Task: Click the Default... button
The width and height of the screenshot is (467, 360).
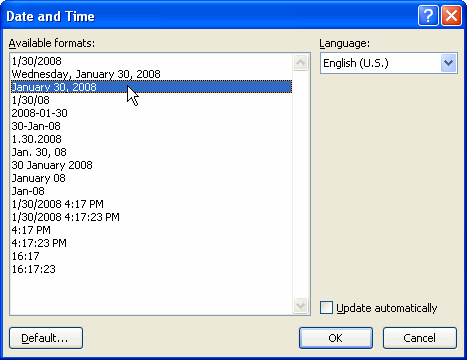Action: click(x=46, y=338)
